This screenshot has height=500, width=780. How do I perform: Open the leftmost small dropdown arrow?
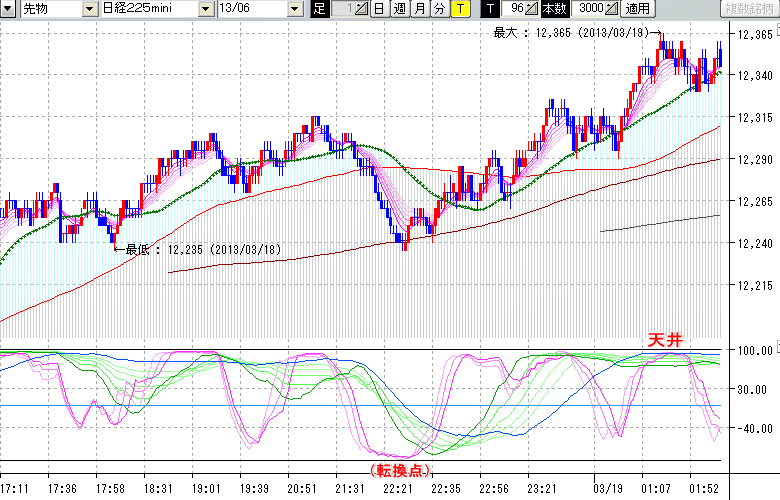(x=9, y=9)
